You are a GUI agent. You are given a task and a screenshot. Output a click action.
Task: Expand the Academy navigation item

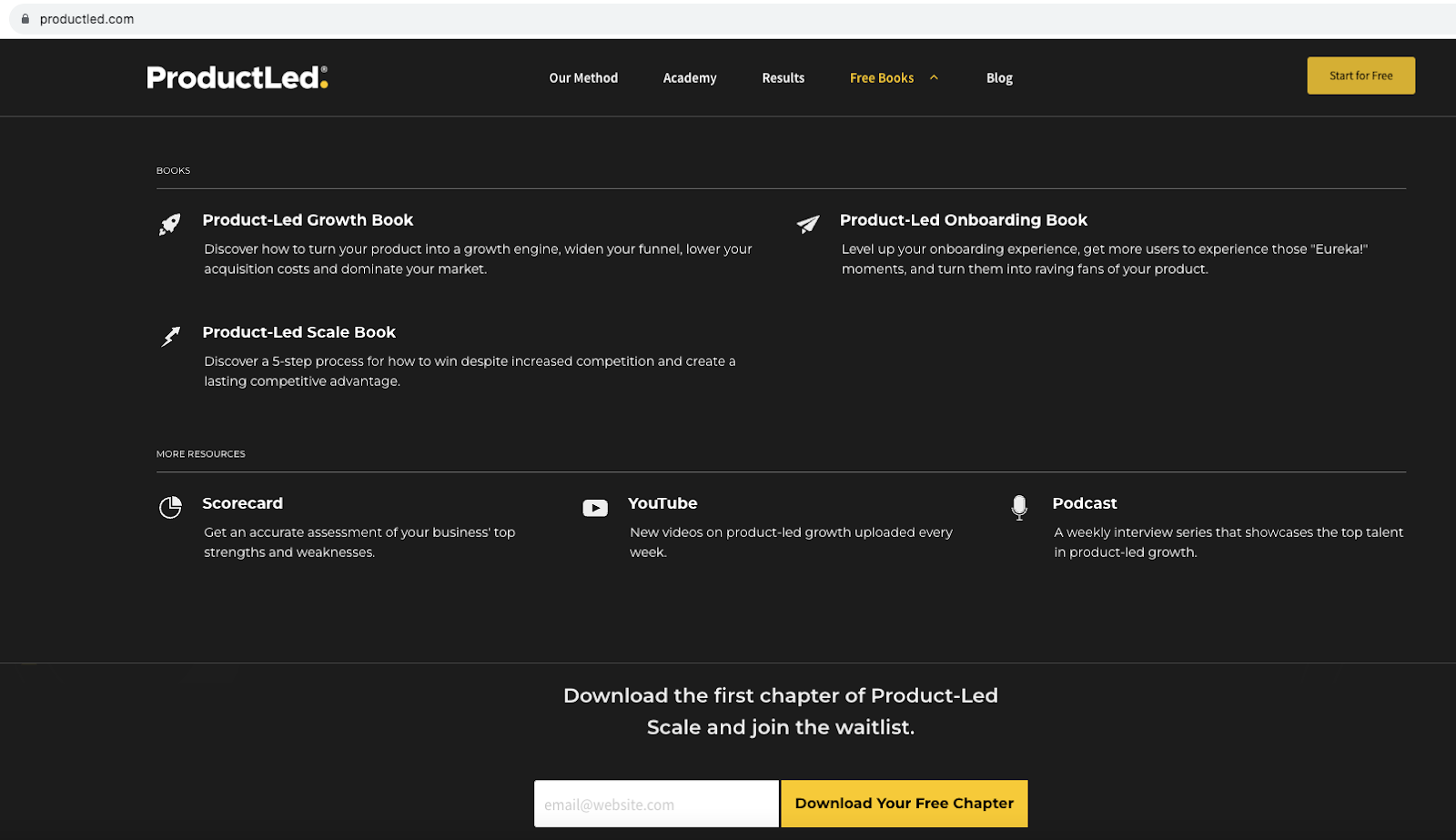(x=689, y=77)
